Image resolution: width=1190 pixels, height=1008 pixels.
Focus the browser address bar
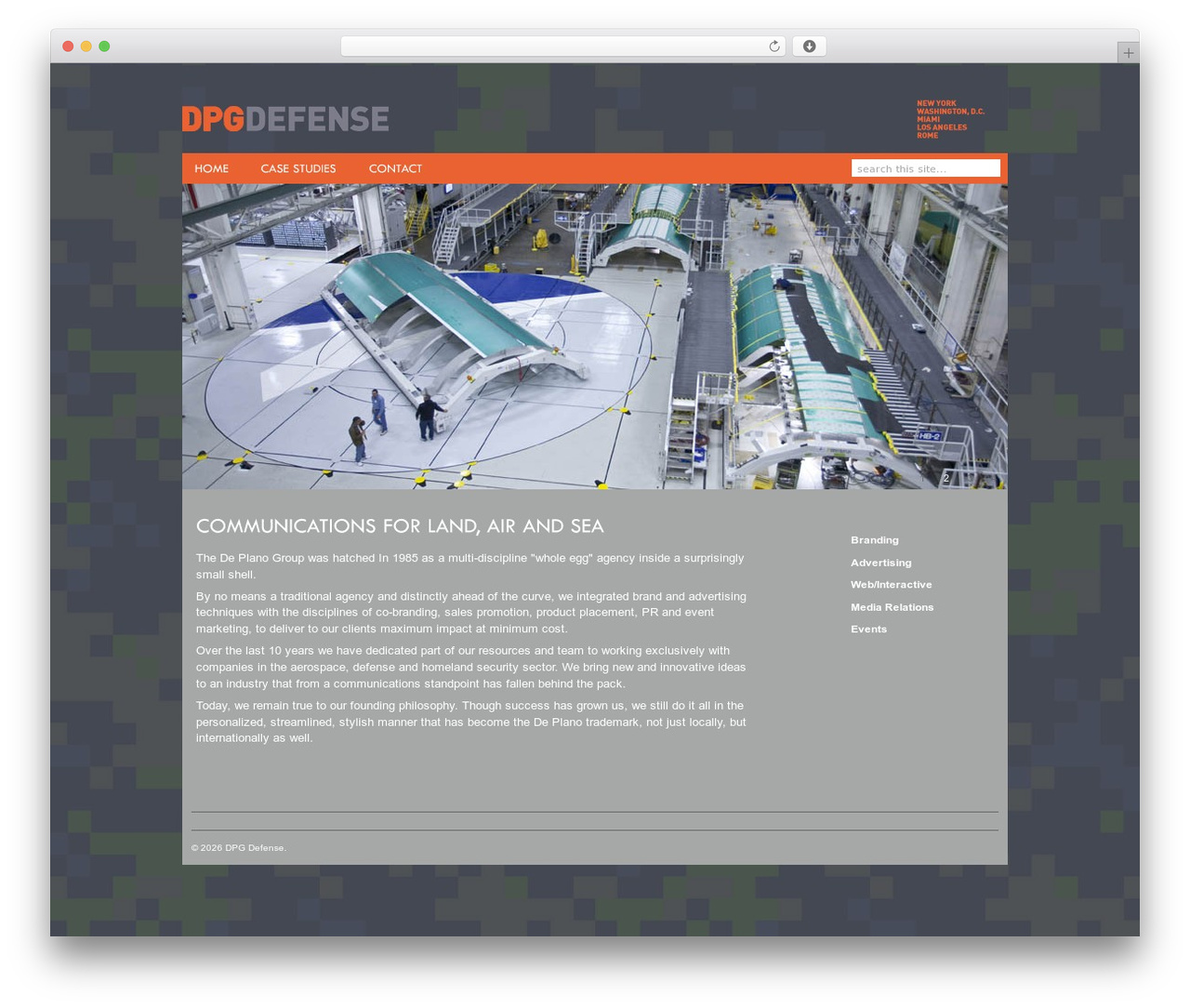(562, 46)
